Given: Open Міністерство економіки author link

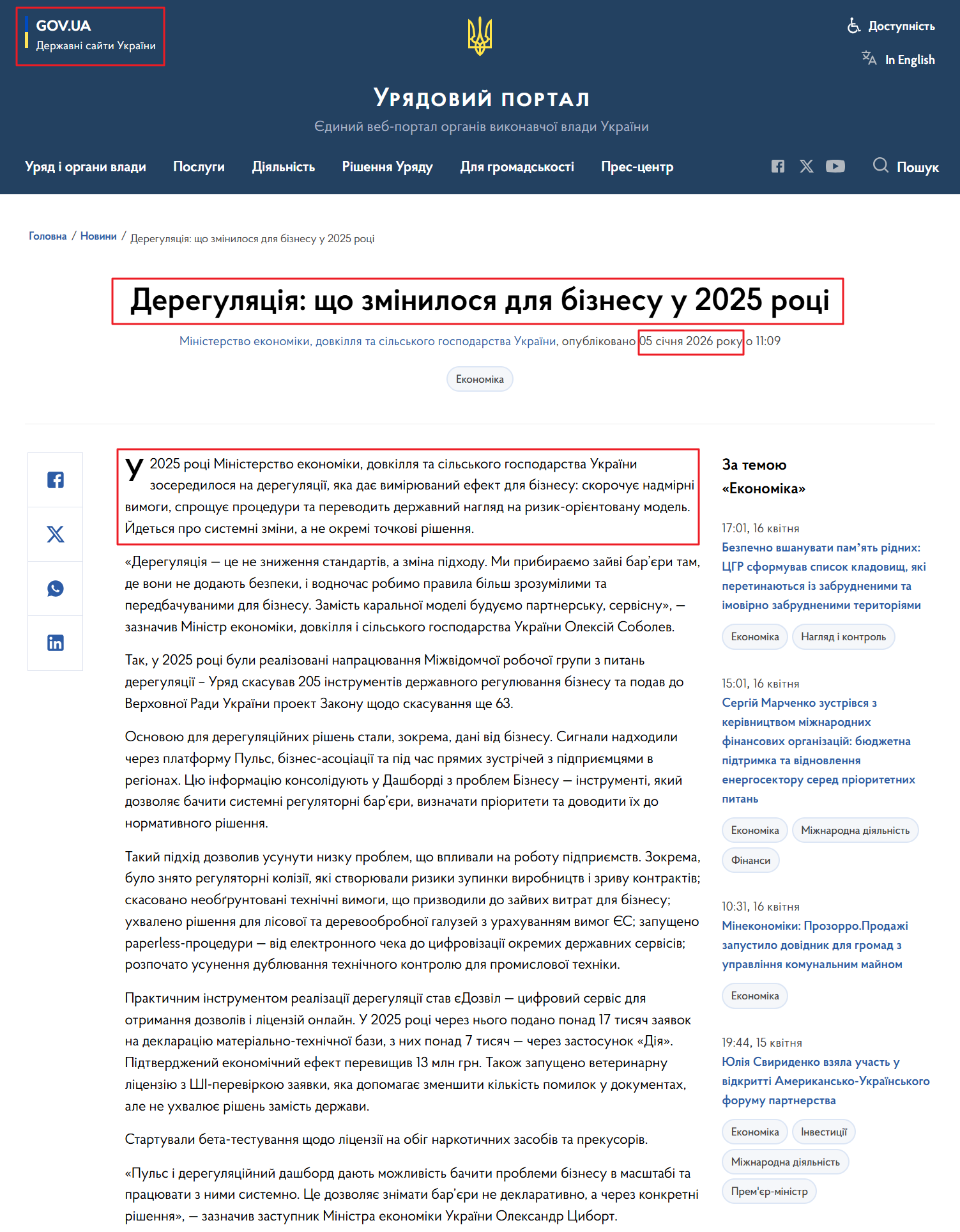Looking at the screenshot, I should coord(368,341).
